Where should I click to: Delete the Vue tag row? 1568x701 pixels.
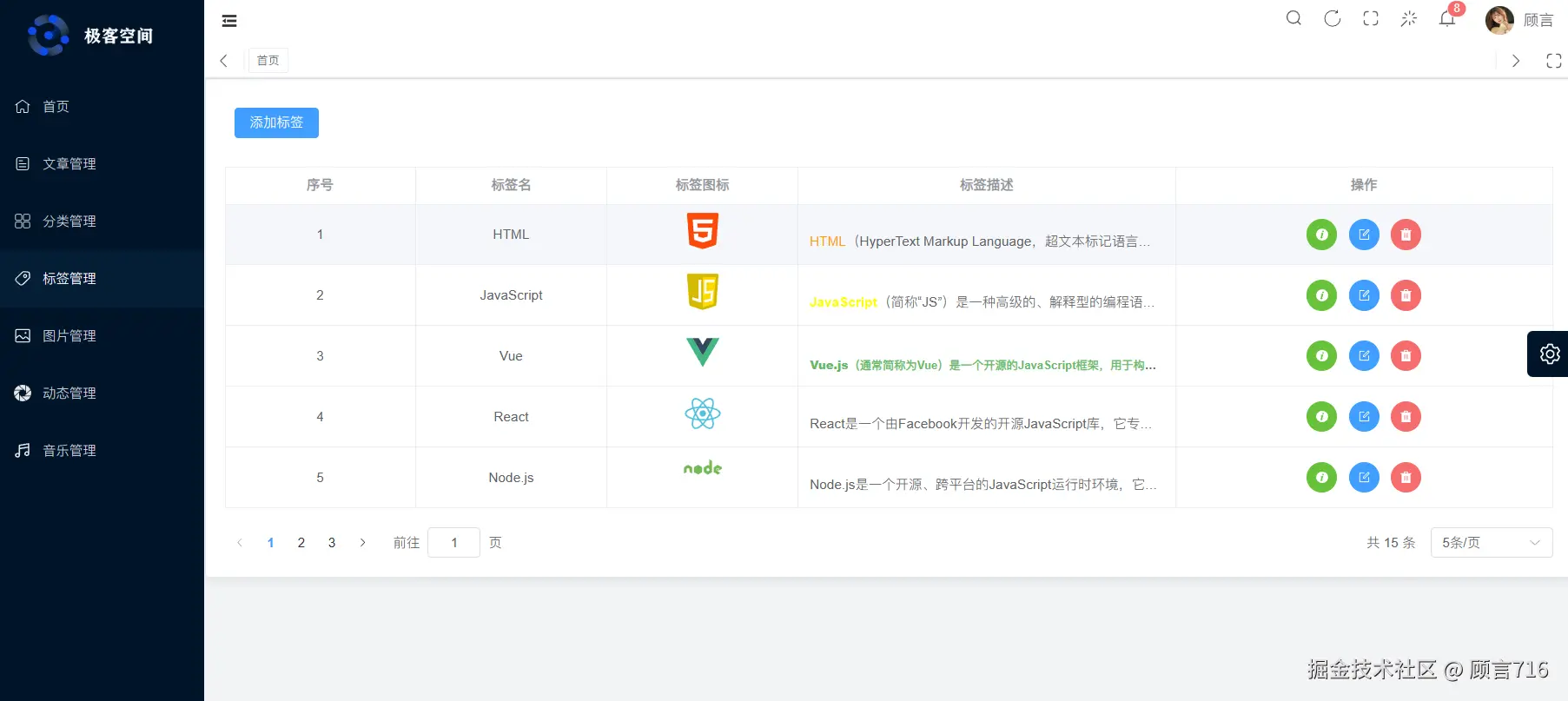[x=1406, y=356]
